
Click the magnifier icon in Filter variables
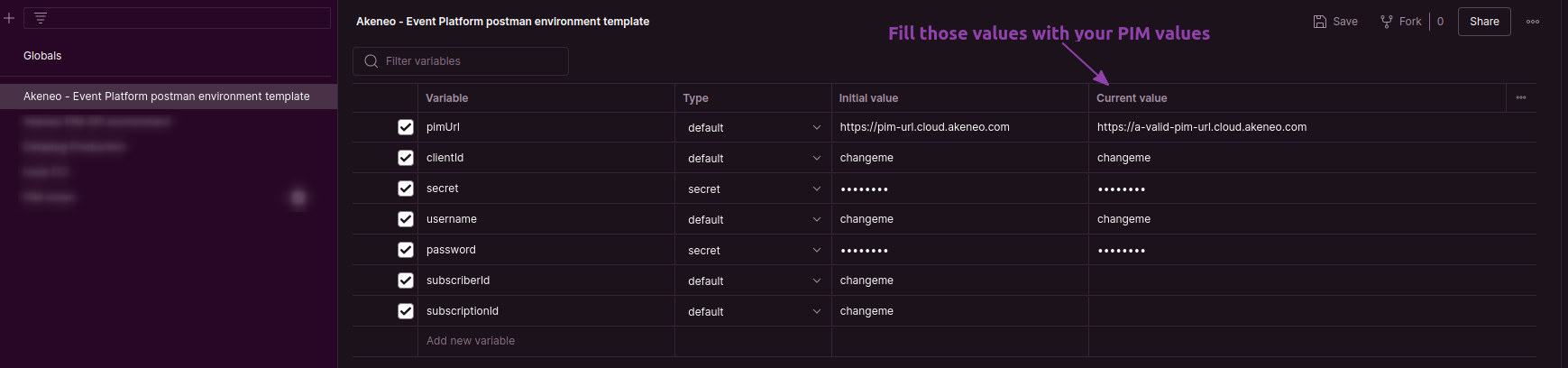click(371, 61)
